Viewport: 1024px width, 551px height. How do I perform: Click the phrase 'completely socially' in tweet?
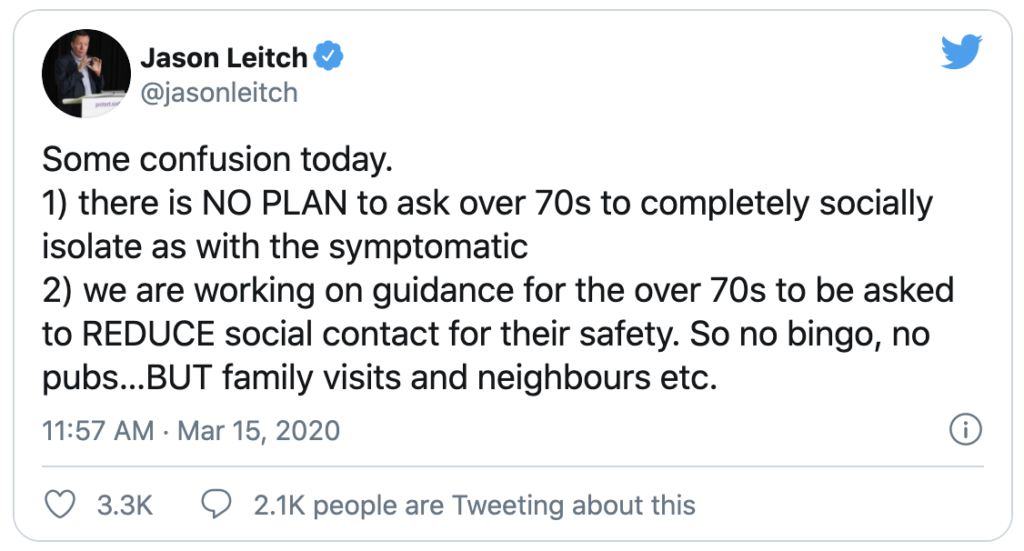[x=786, y=203]
